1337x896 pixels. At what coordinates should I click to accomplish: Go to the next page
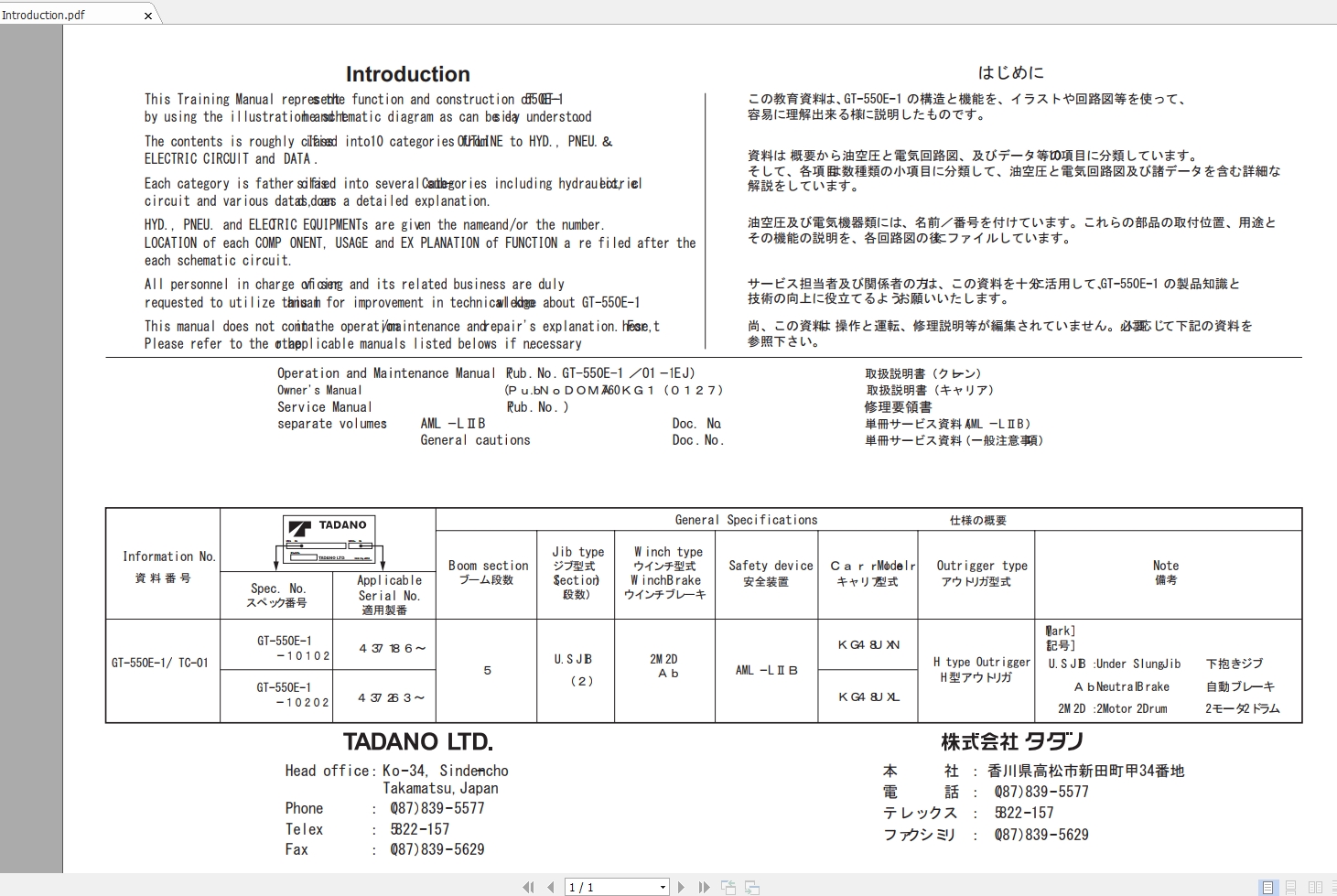click(x=681, y=887)
